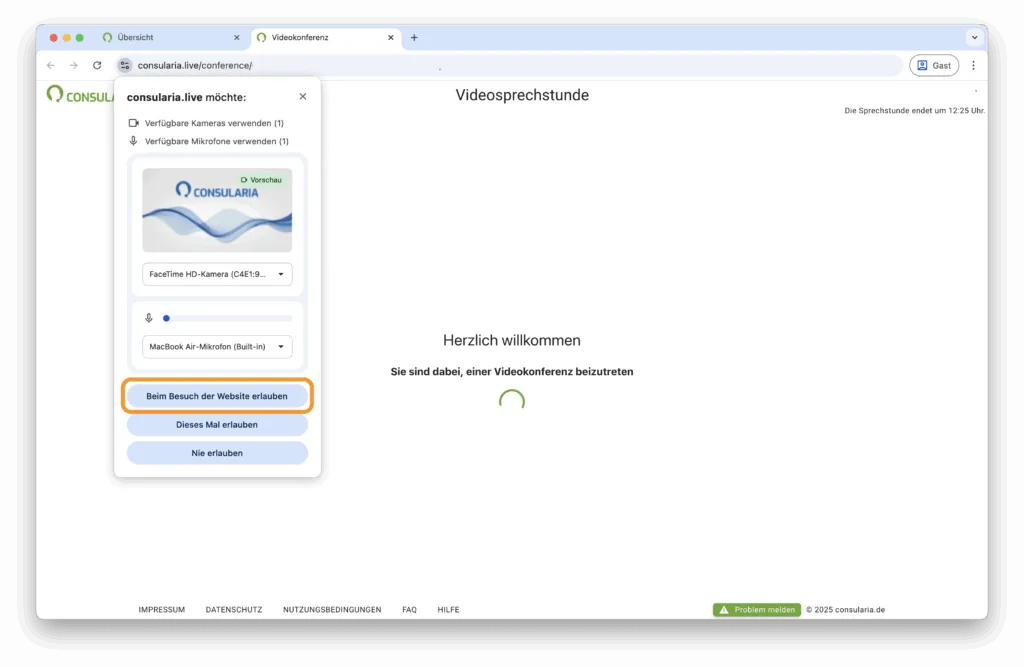Click the browser back arrow icon

tap(51, 65)
